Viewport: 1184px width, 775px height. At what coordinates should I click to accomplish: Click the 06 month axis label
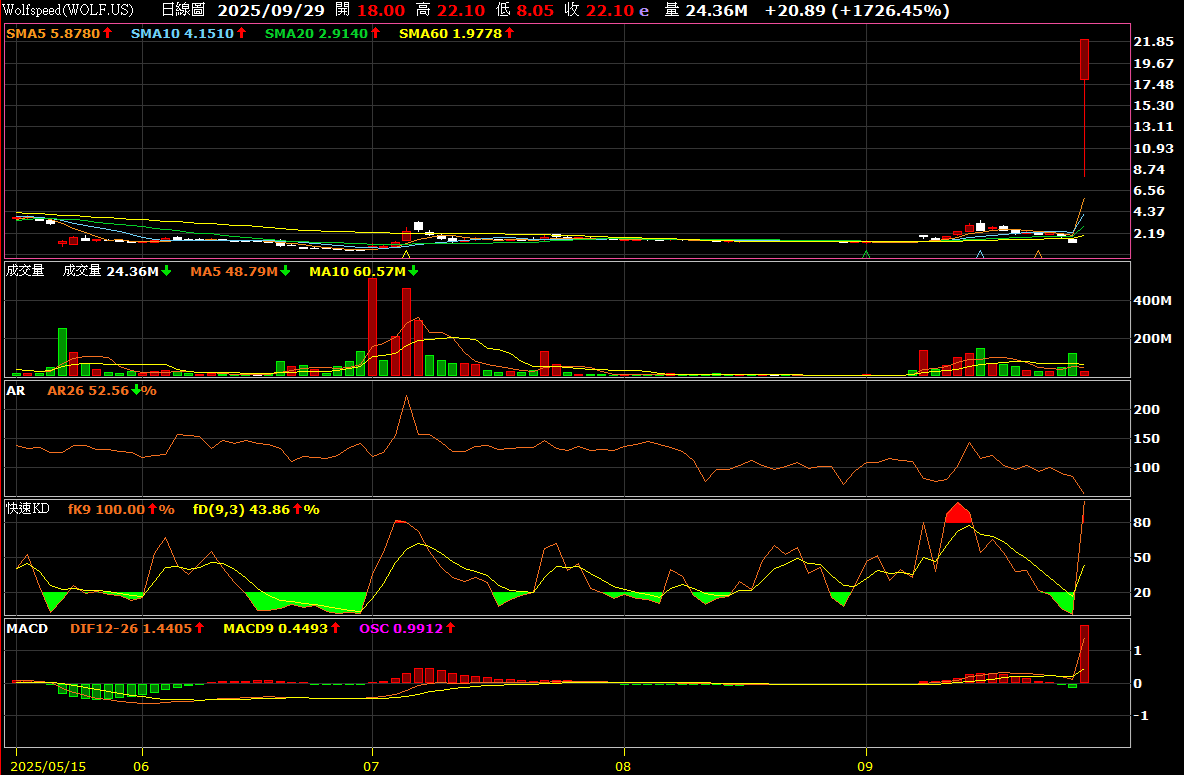[141, 767]
